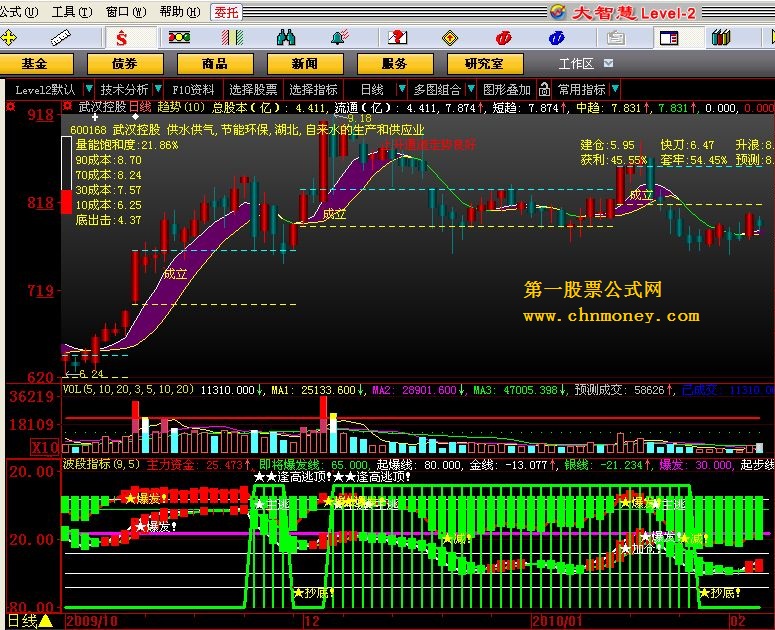The image size is (775, 630).
Task: Open the F10资料 view
Action: tap(193, 89)
